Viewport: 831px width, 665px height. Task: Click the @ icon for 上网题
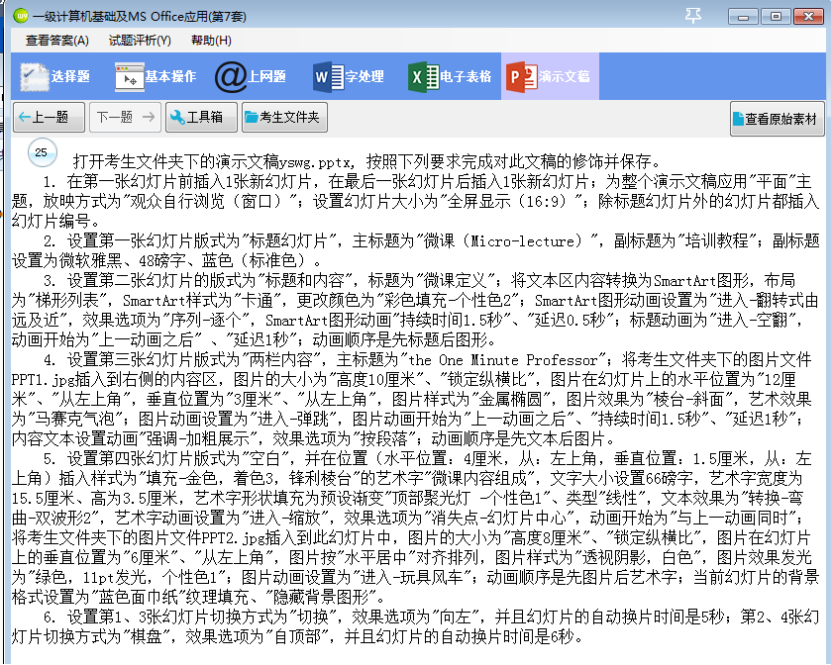pos(231,77)
